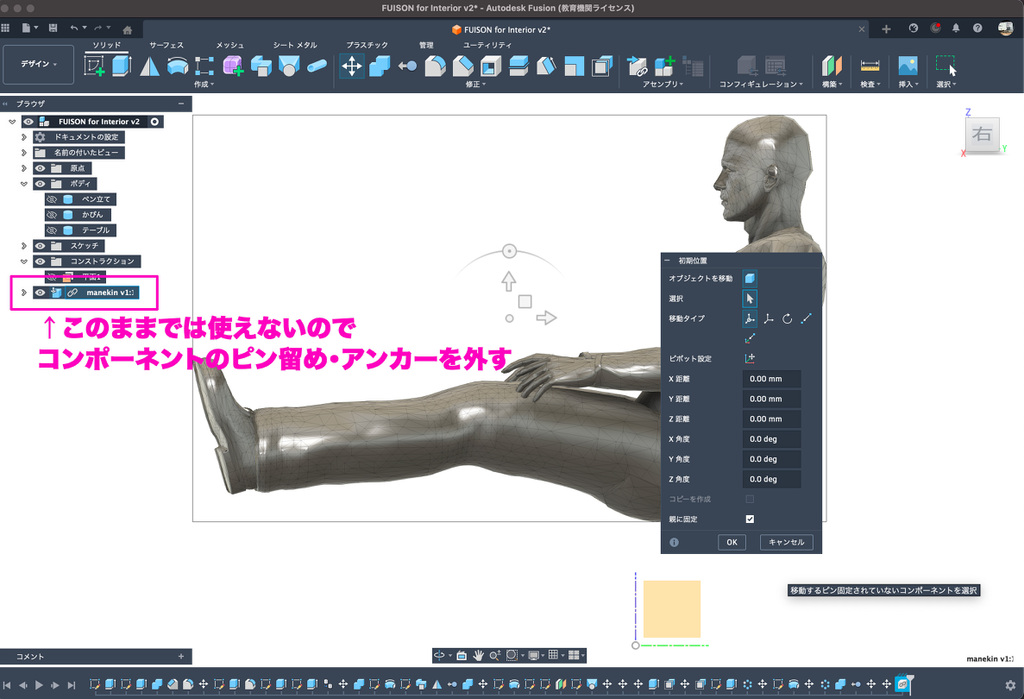
Task: Expand the manekin v1 tree node
Action: (23, 292)
